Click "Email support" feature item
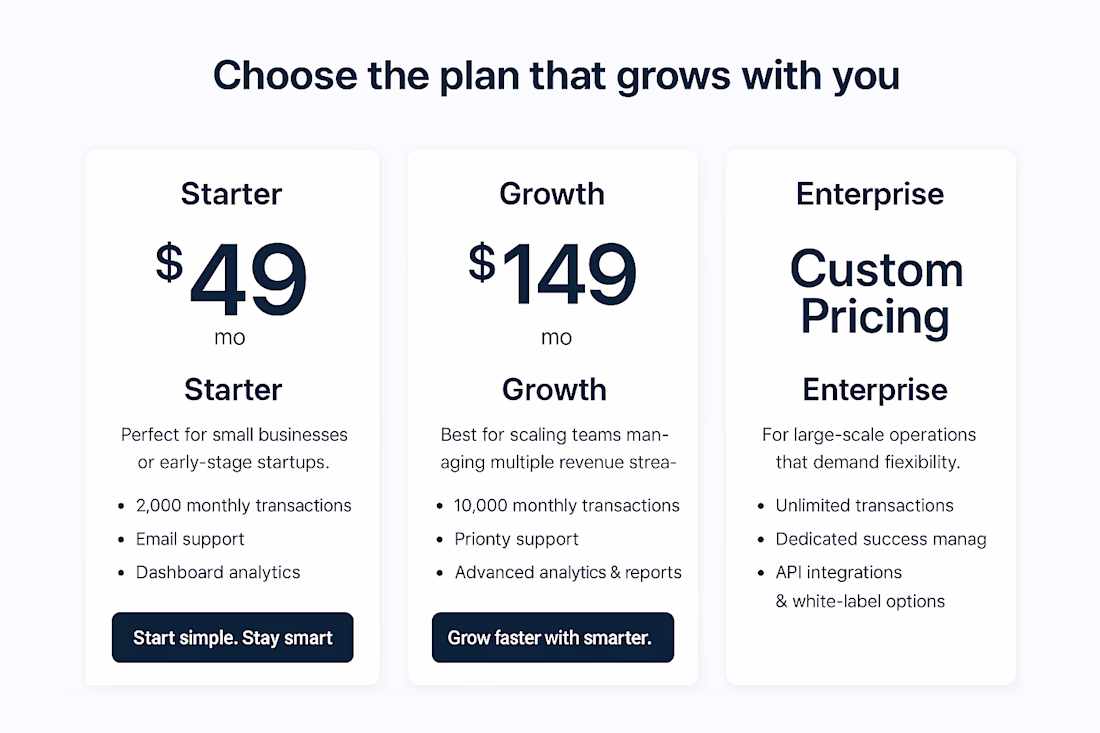This screenshot has width=1100, height=733. click(x=190, y=539)
